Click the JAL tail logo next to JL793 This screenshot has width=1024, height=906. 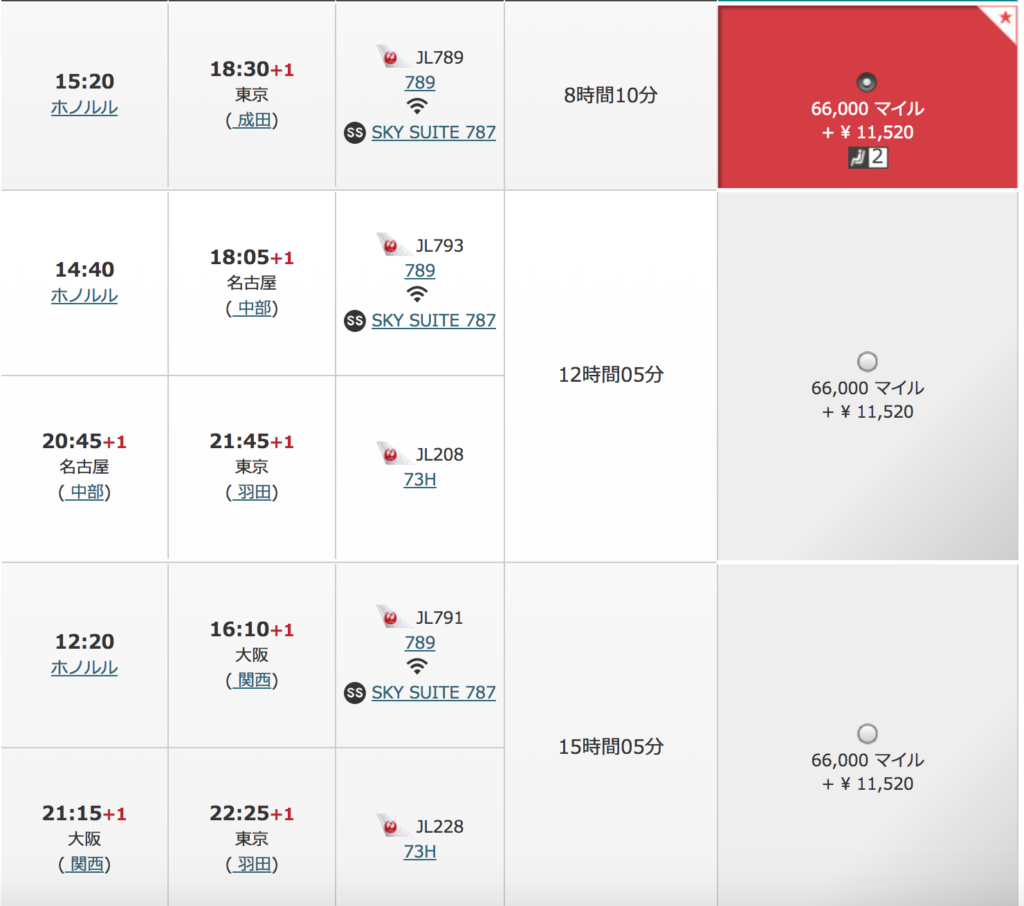(x=392, y=245)
